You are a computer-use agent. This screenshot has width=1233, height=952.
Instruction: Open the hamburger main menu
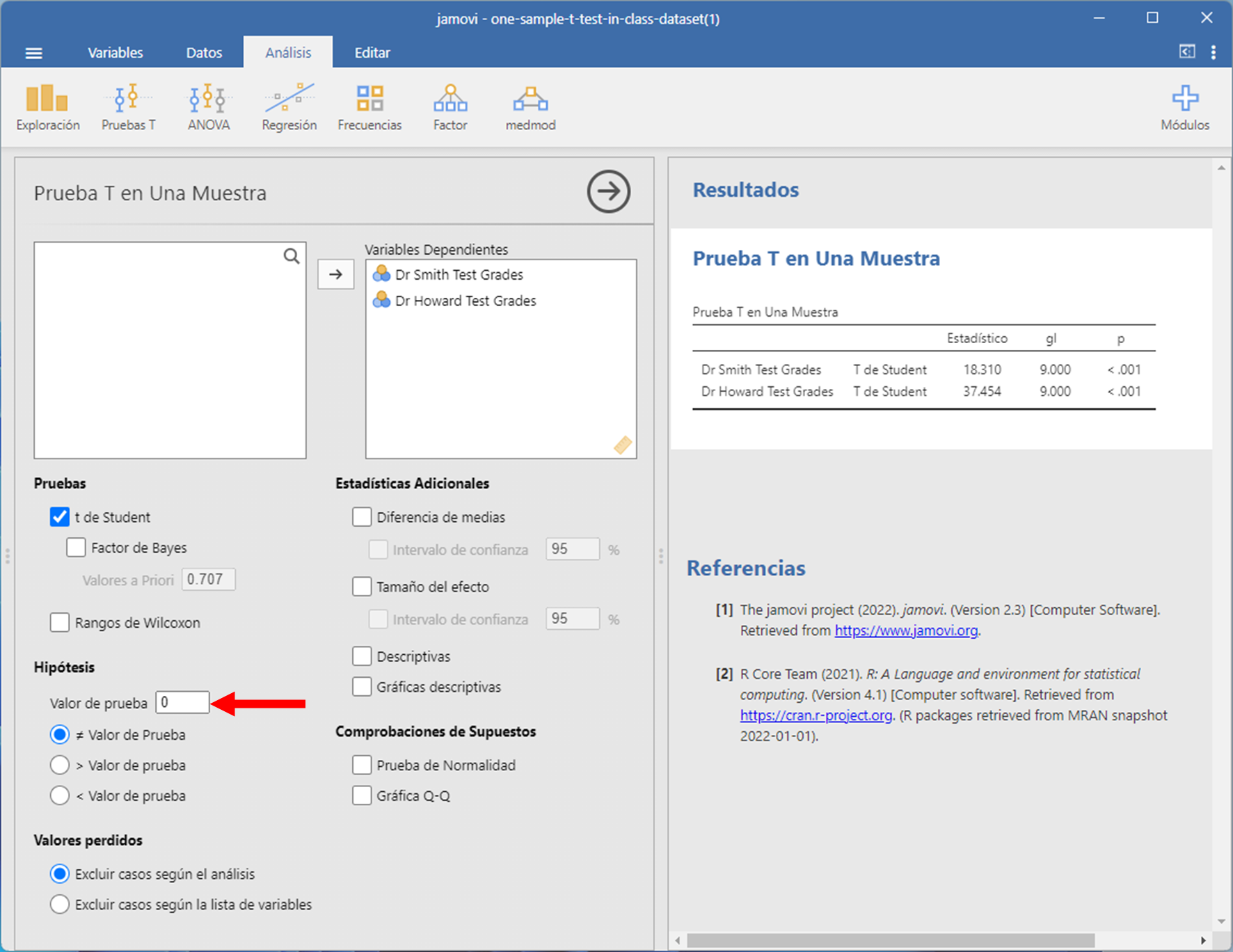click(x=33, y=53)
